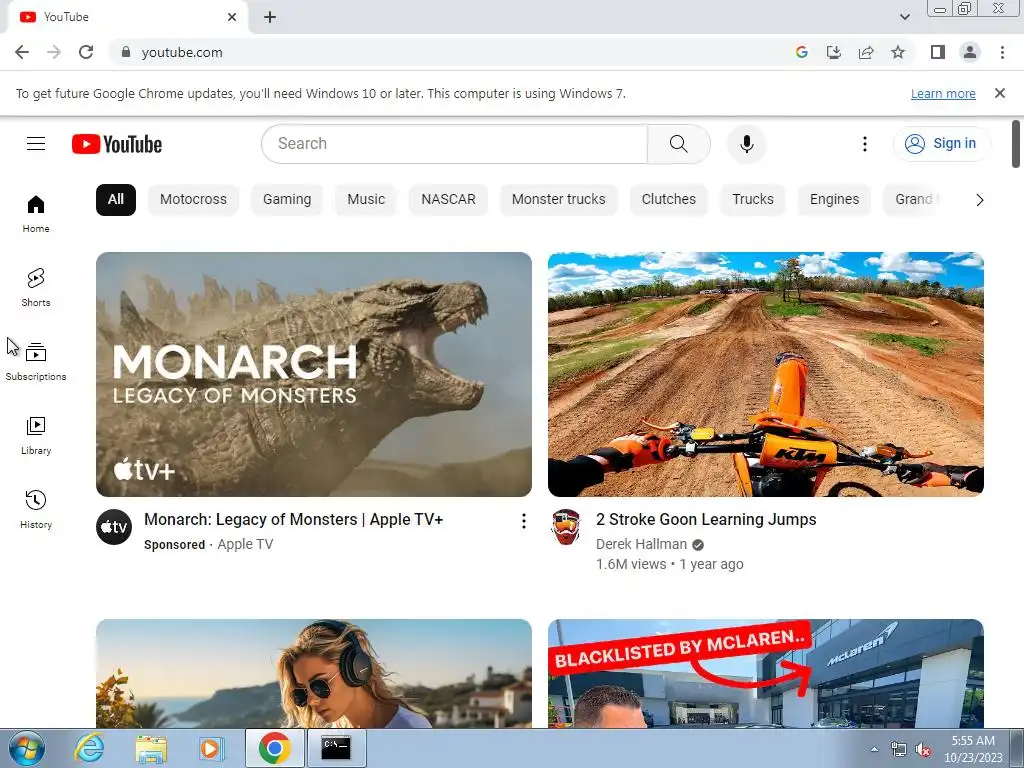This screenshot has height=768, width=1024.
Task: Open History in the sidebar
Action: [x=36, y=509]
